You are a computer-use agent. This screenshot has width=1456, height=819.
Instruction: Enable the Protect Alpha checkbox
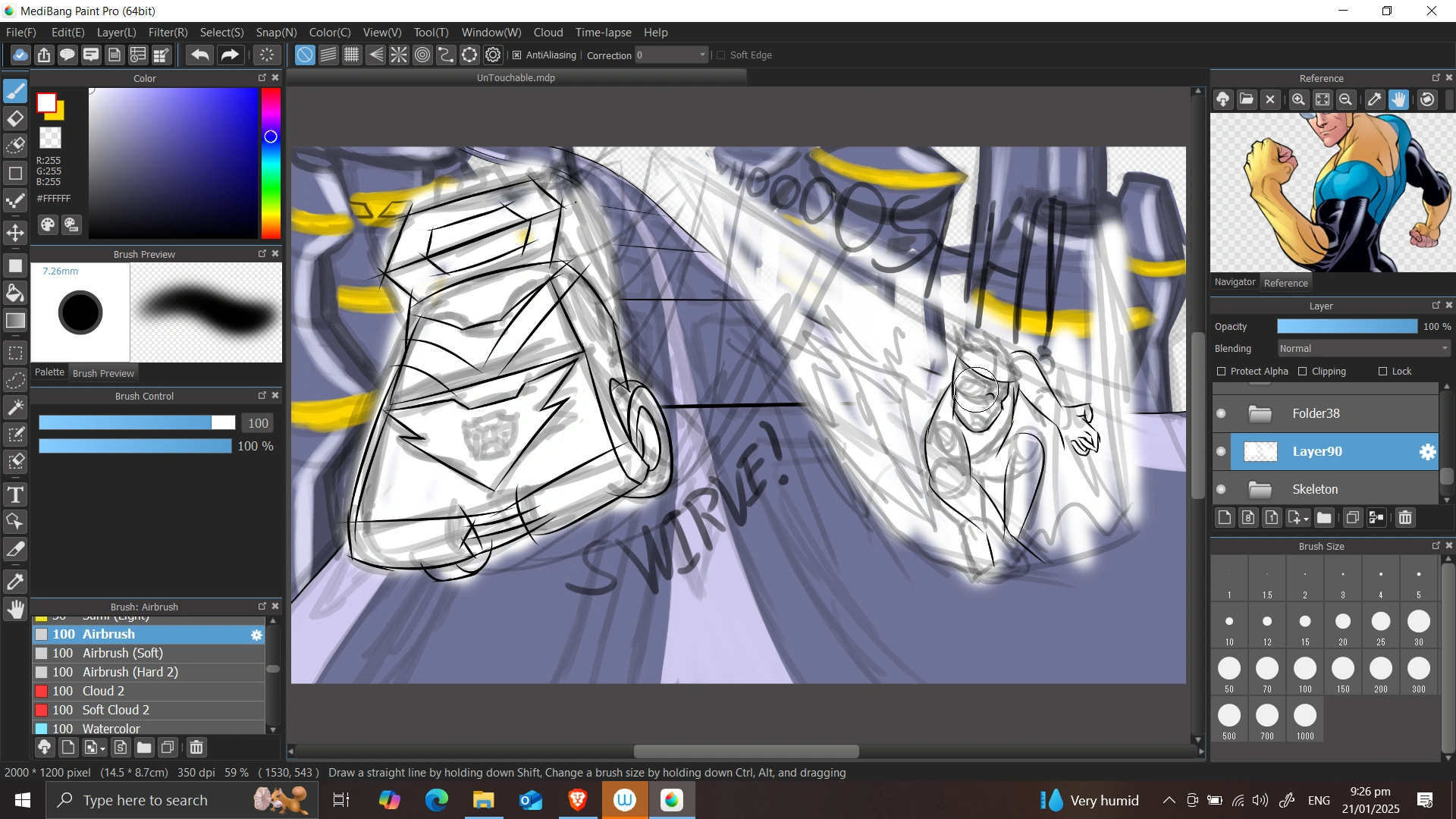click(1222, 371)
